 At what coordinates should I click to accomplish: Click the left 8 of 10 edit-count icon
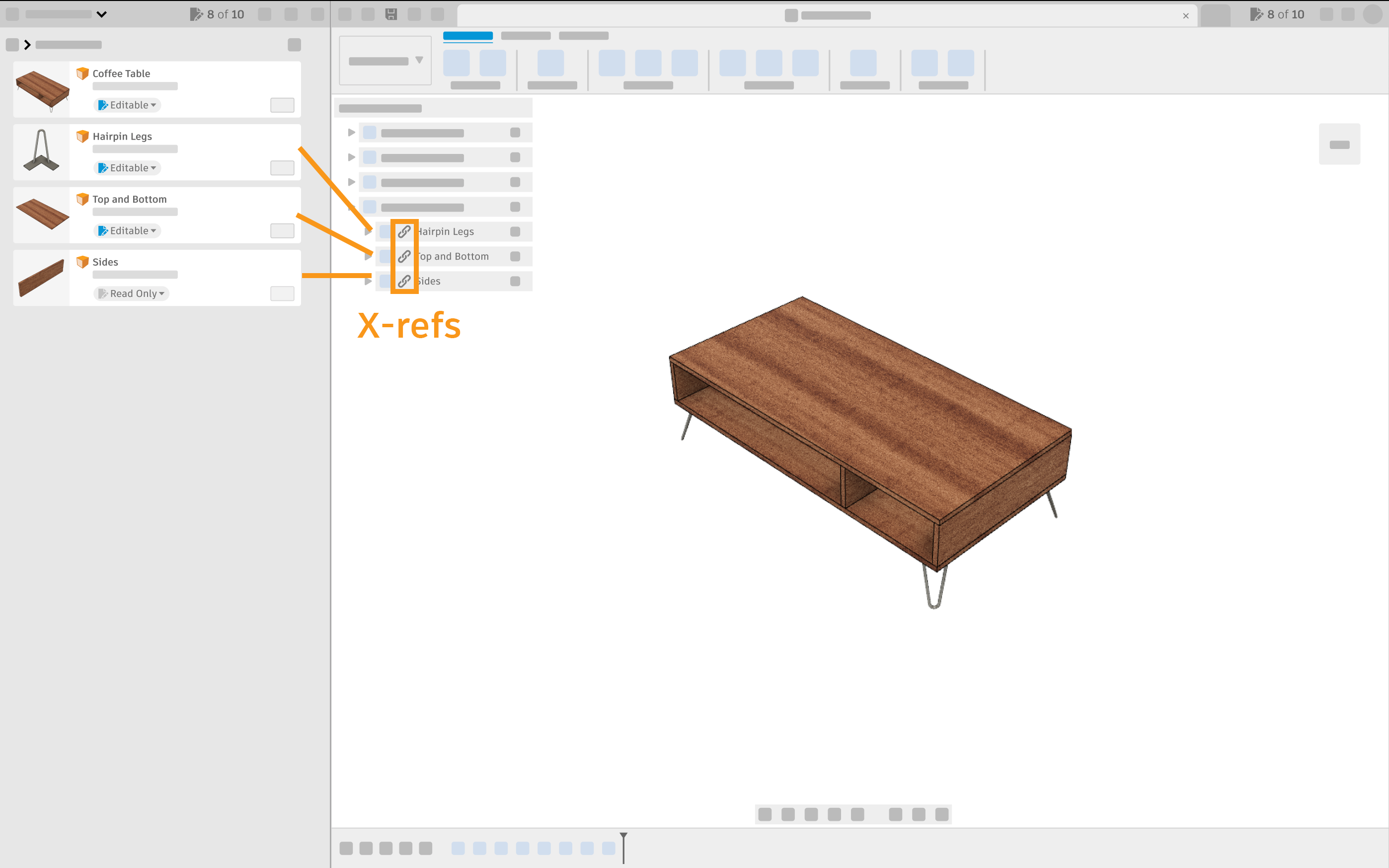coord(196,14)
